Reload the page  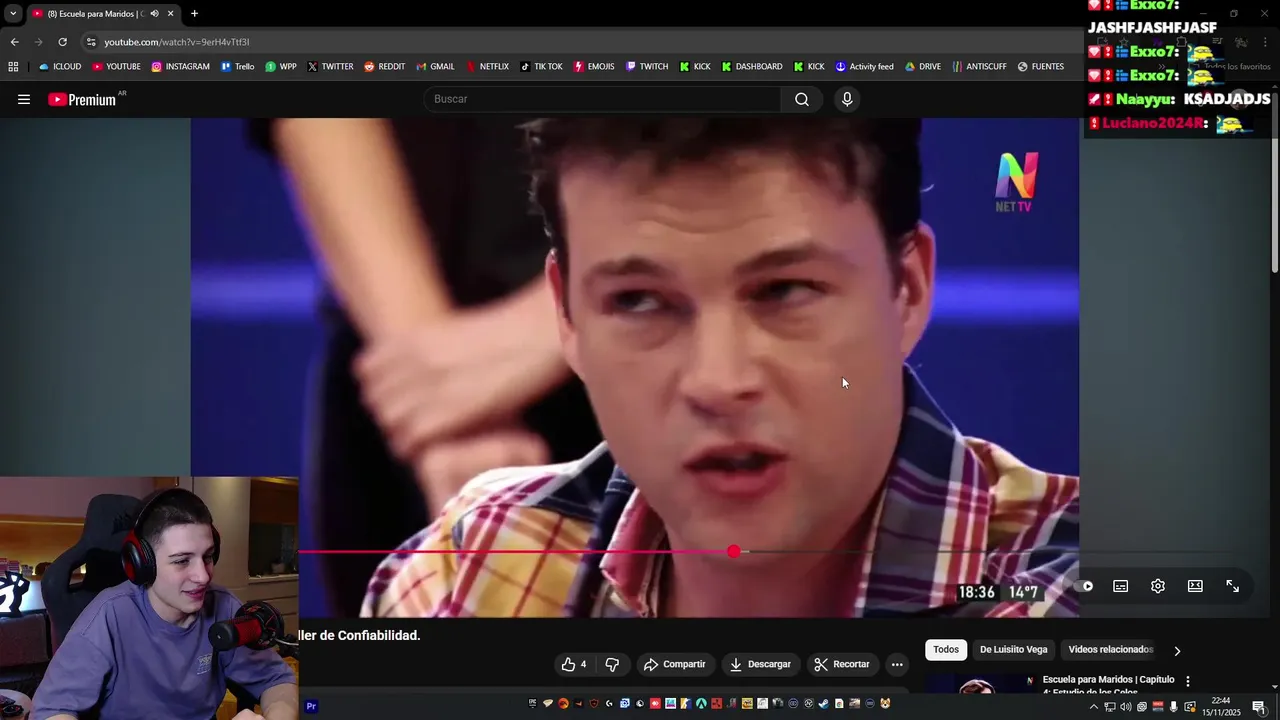(62, 42)
